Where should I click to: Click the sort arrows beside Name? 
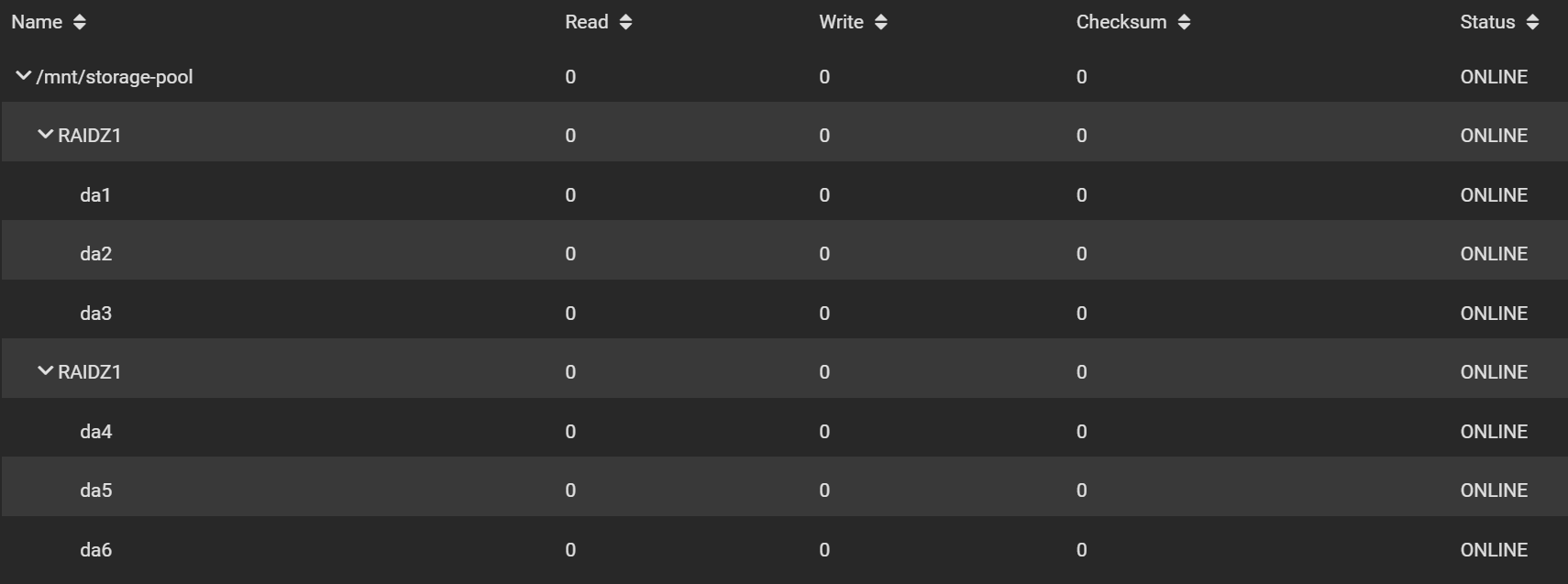pyautogui.click(x=80, y=22)
